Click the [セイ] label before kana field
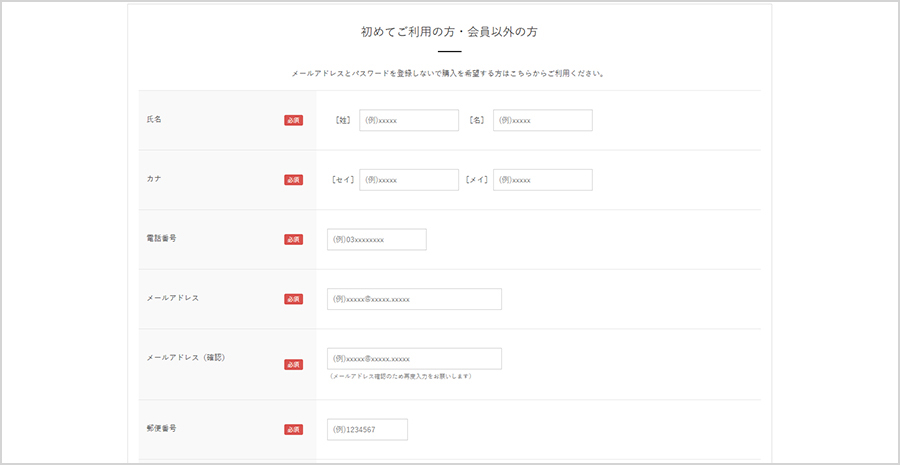The height and width of the screenshot is (465, 900). click(343, 180)
